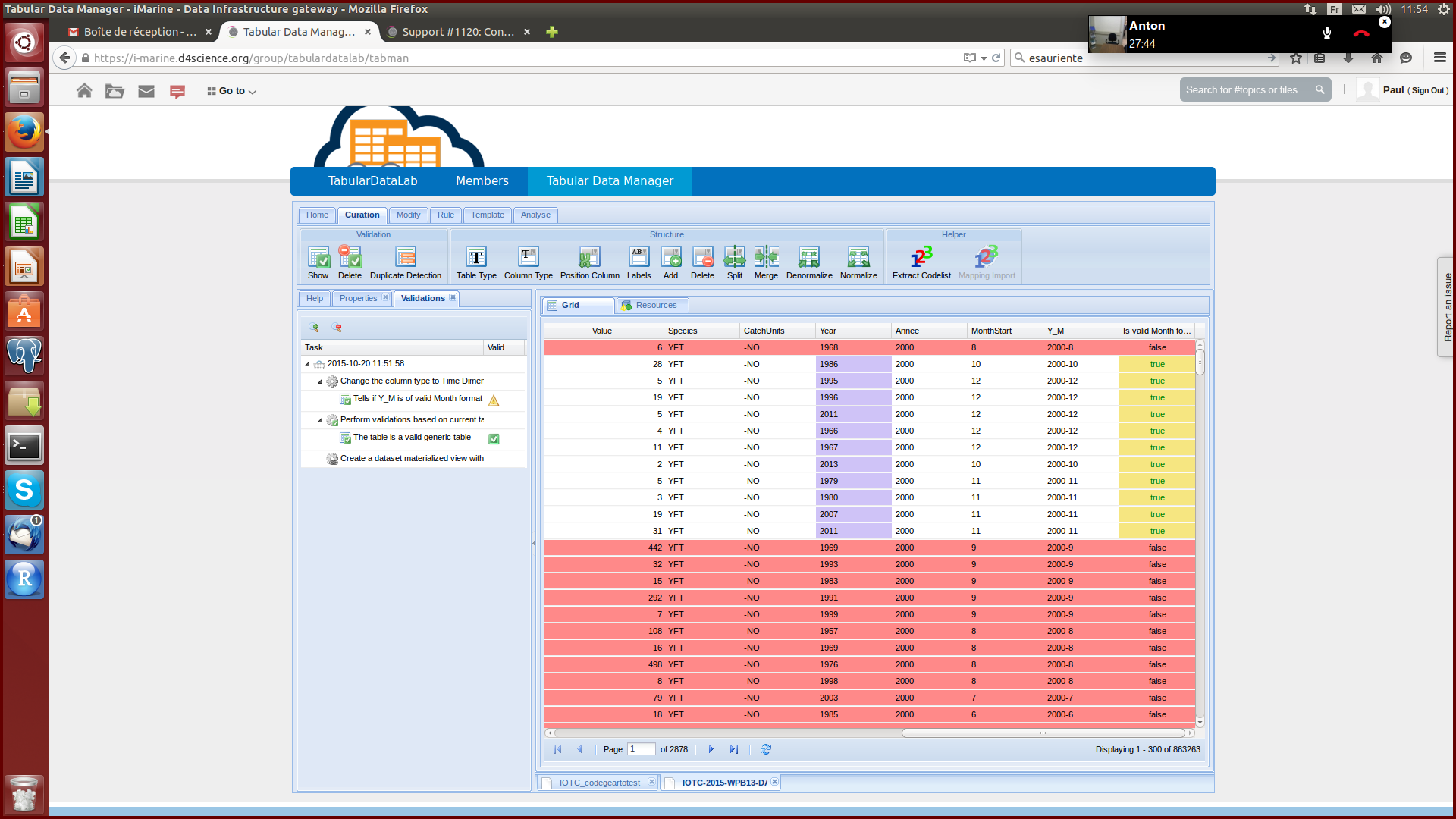
Task: Collapse the 2015-10-20 11:51:58 tree node
Action: [307, 364]
